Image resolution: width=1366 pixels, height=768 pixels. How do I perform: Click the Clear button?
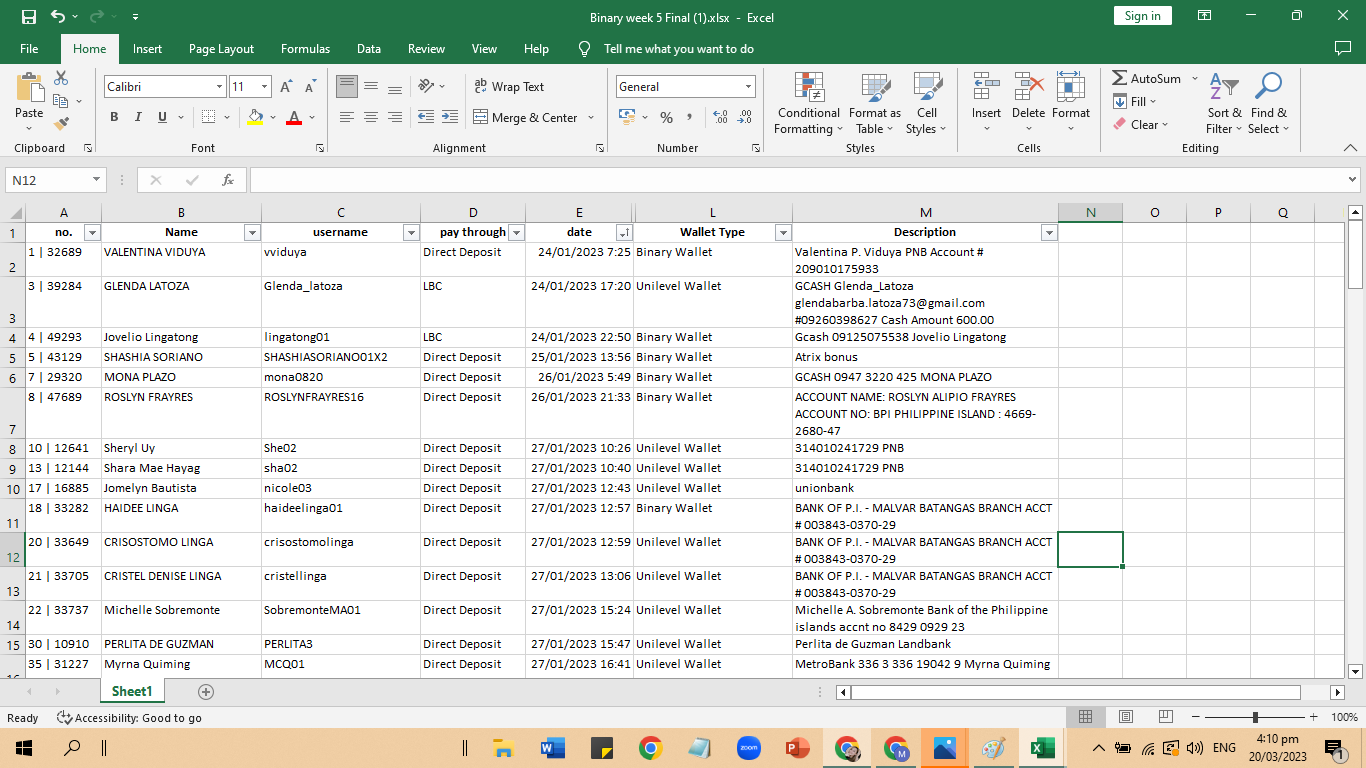click(1139, 124)
